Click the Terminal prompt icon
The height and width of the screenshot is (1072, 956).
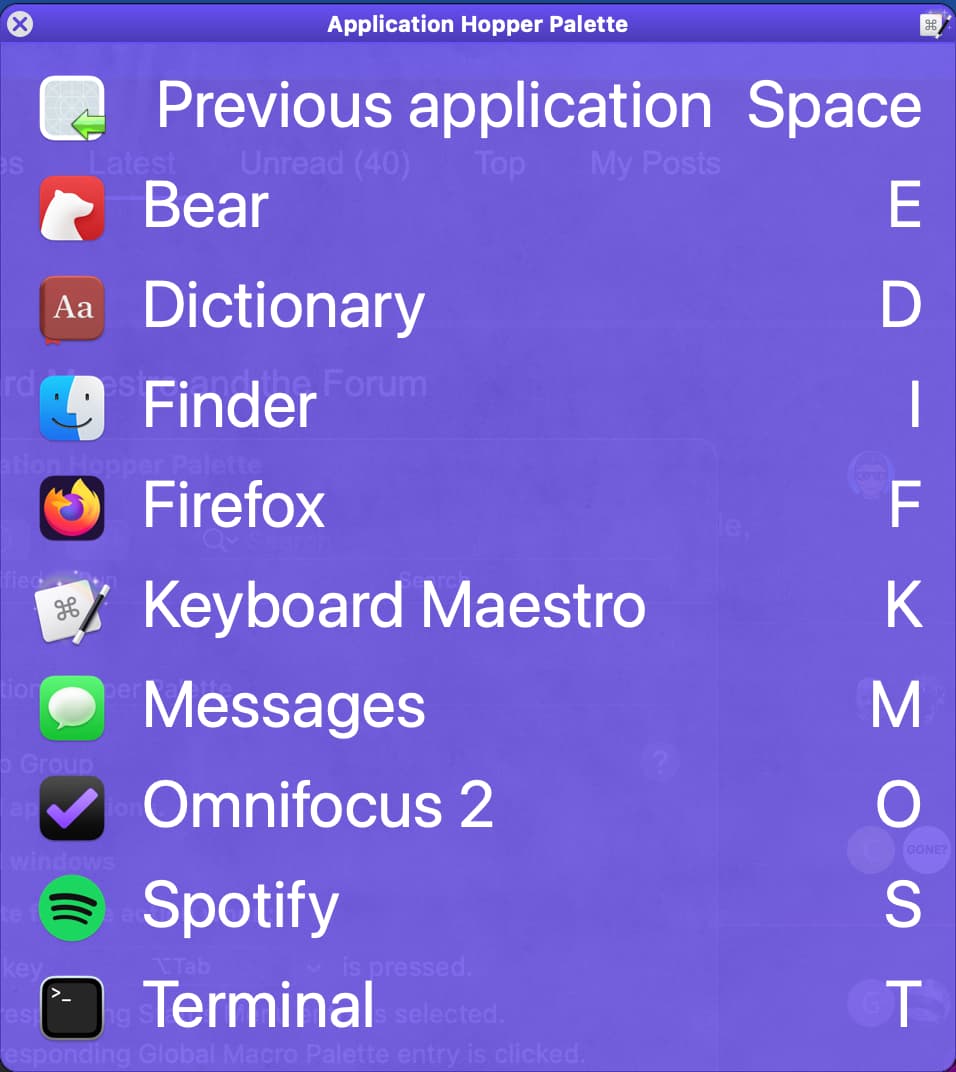(72, 1008)
